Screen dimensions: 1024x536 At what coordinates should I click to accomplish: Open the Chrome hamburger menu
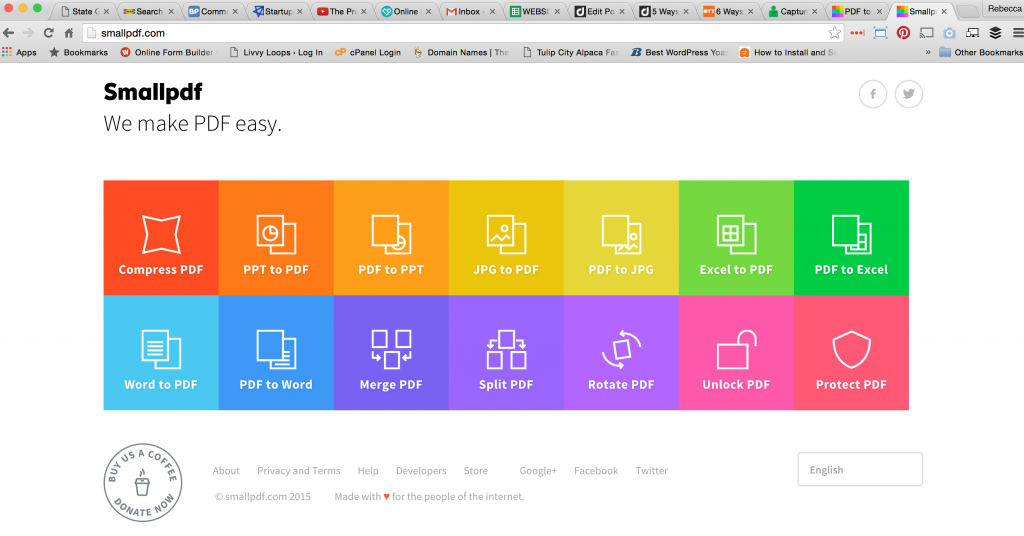(1018, 33)
